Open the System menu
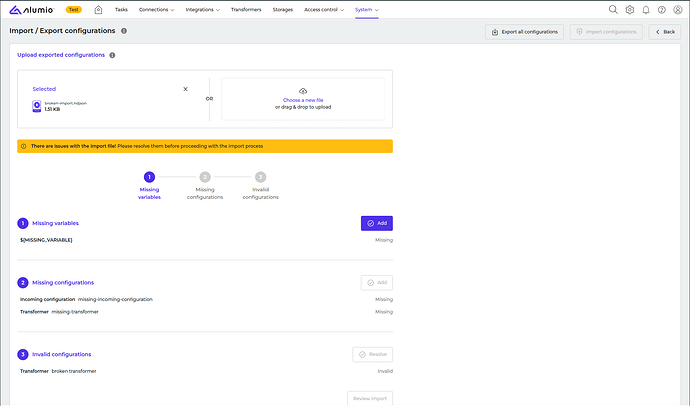Screen dimensions: 690x406 click(367, 10)
